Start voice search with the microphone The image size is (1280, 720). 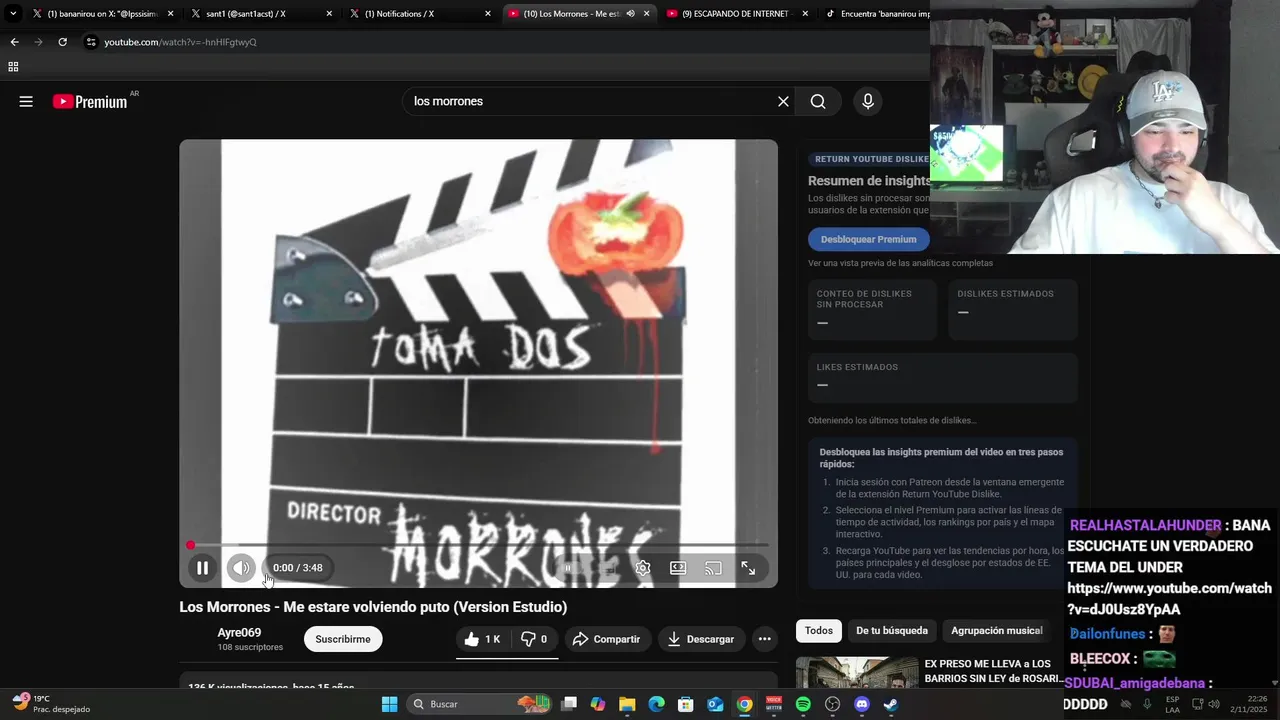(x=868, y=101)
